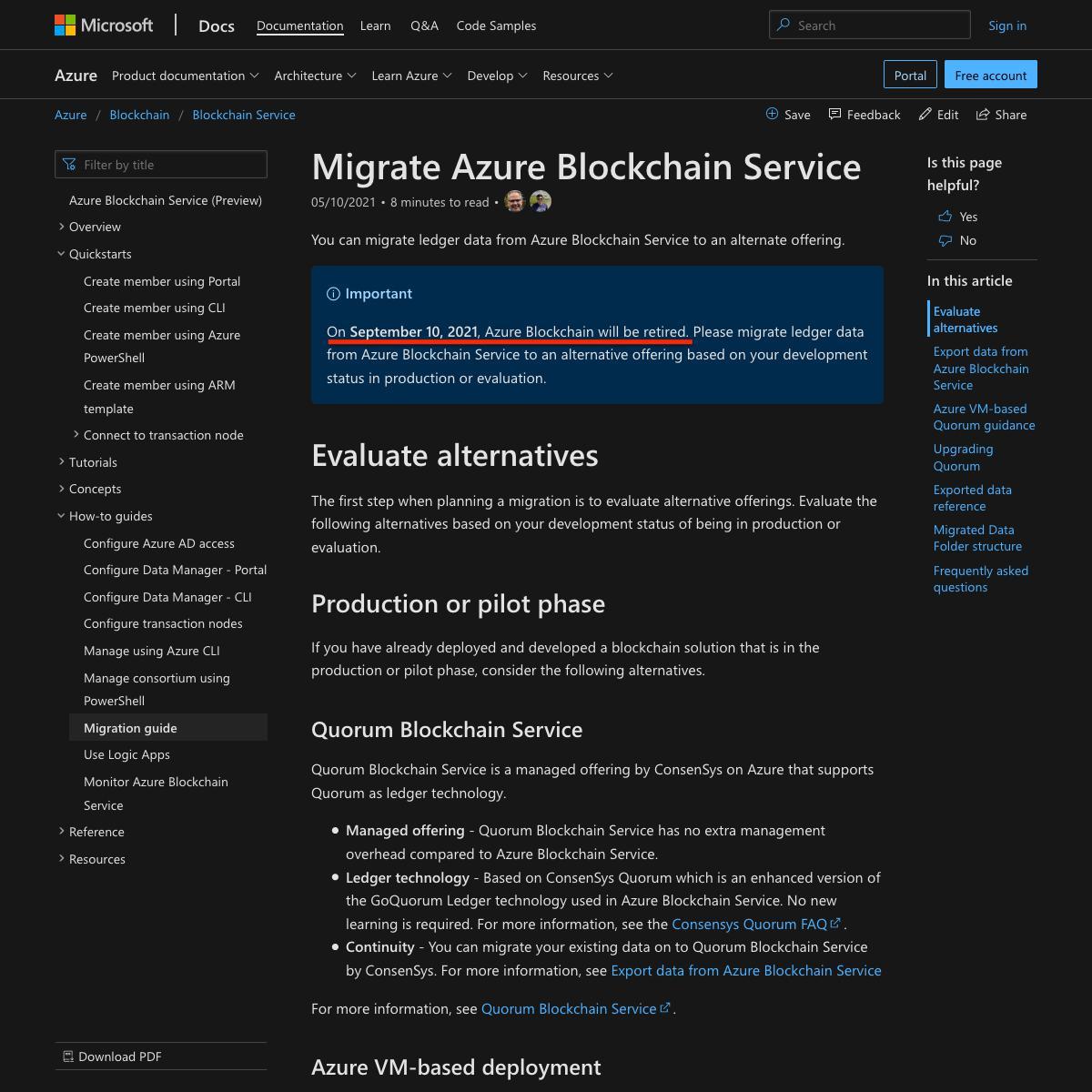Jump to Evaluate alternatives section
1092x1092 pixels.
point(966,319)
